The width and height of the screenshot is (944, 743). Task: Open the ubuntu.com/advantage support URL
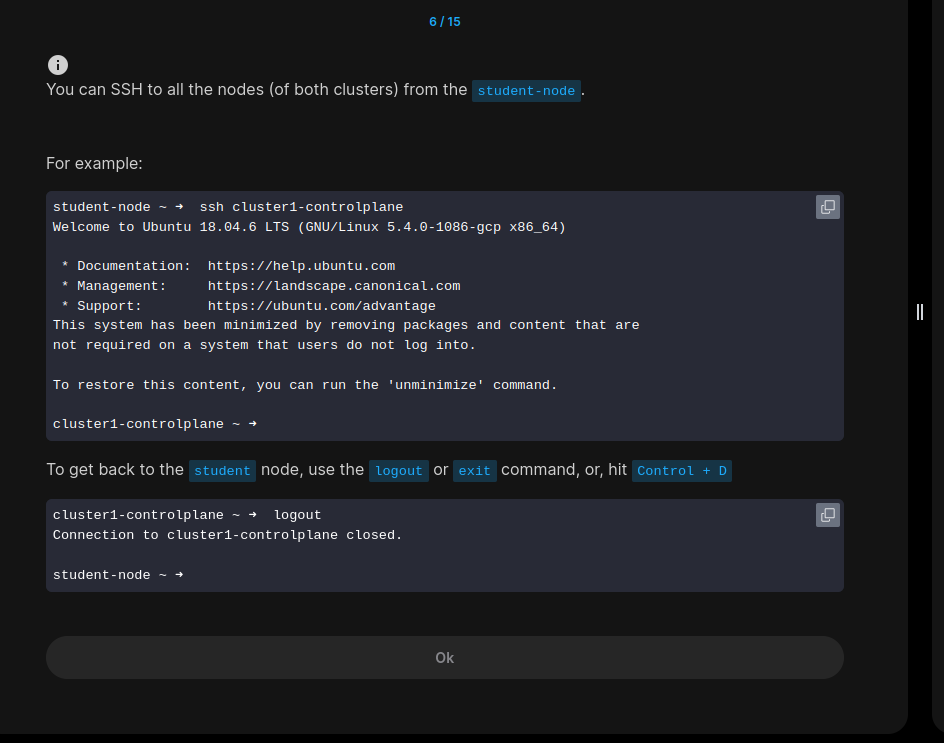point(321,306)
